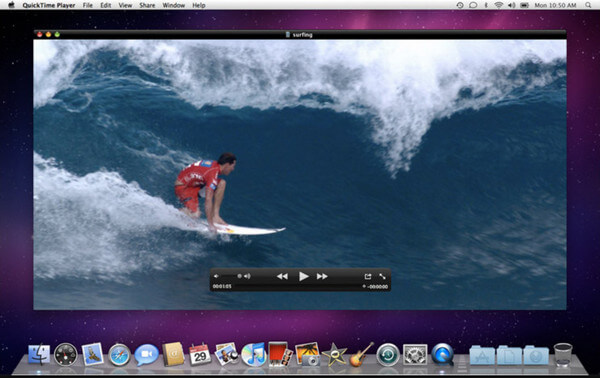Screen dimensions: 600x378
Task: Open iPhoto from the Dock
Action: point(307,354)
